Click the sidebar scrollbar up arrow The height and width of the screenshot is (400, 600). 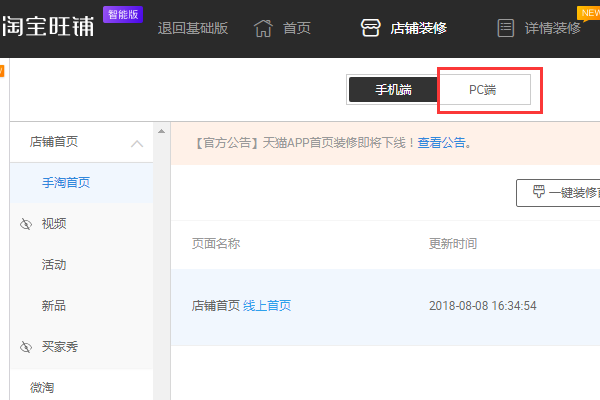click(160, 131)
